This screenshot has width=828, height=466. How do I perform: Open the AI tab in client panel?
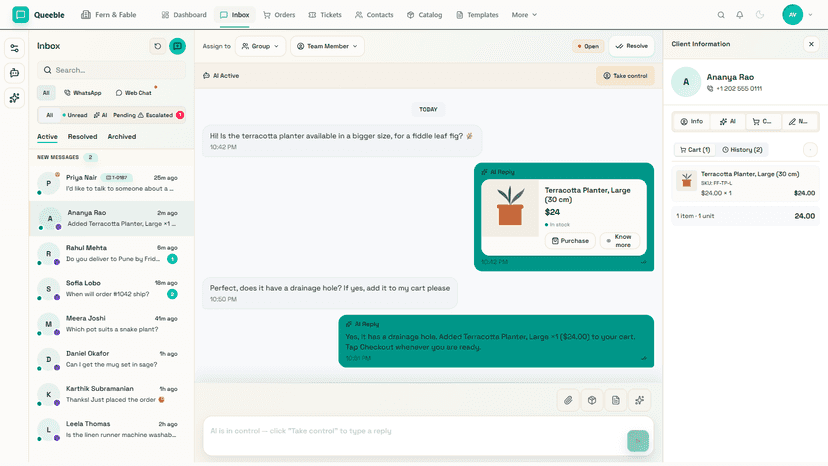pos(727,122)
